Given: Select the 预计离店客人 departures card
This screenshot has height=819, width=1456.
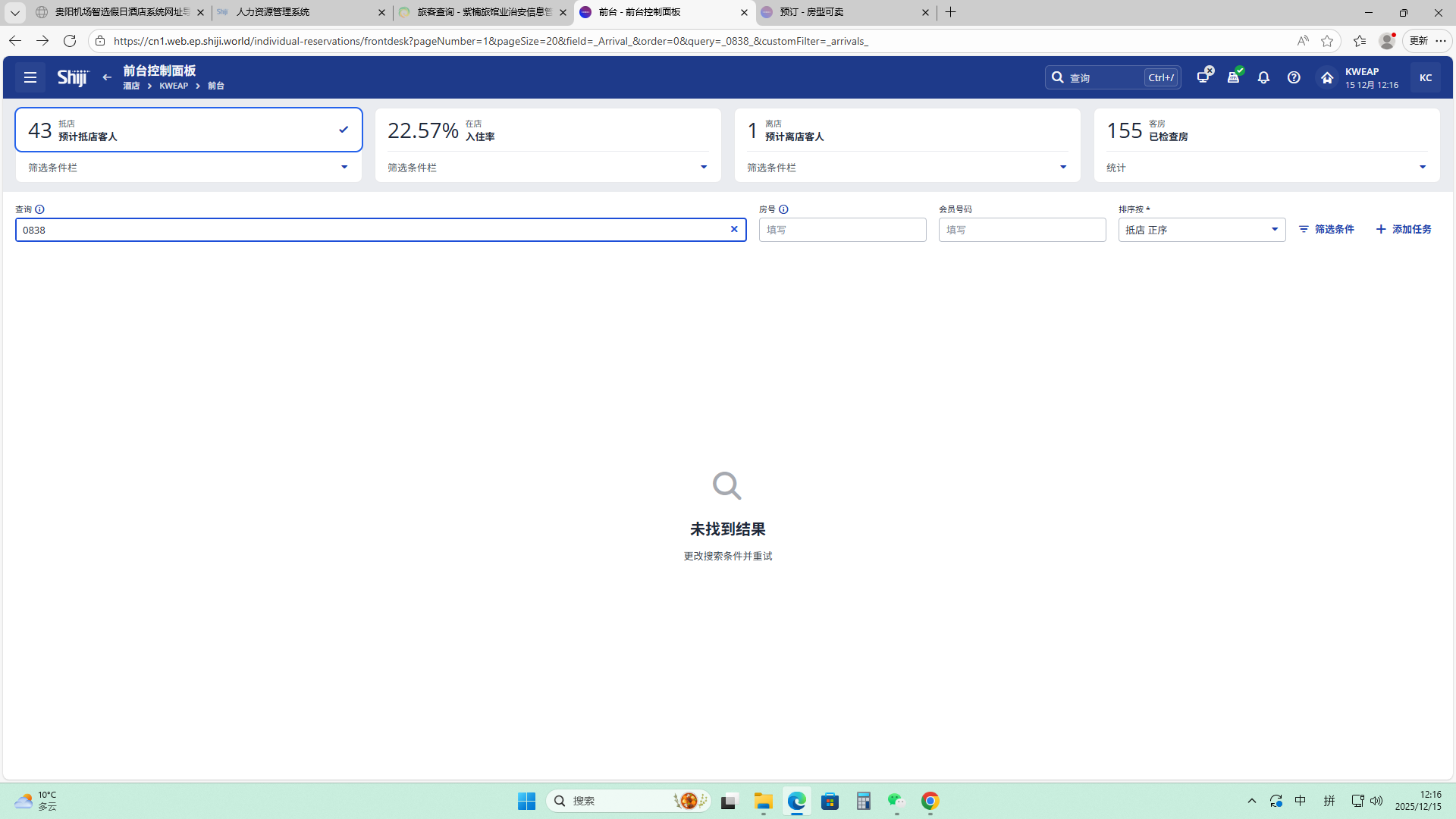Looking at the screenshot, I should [x=906, y=130].
